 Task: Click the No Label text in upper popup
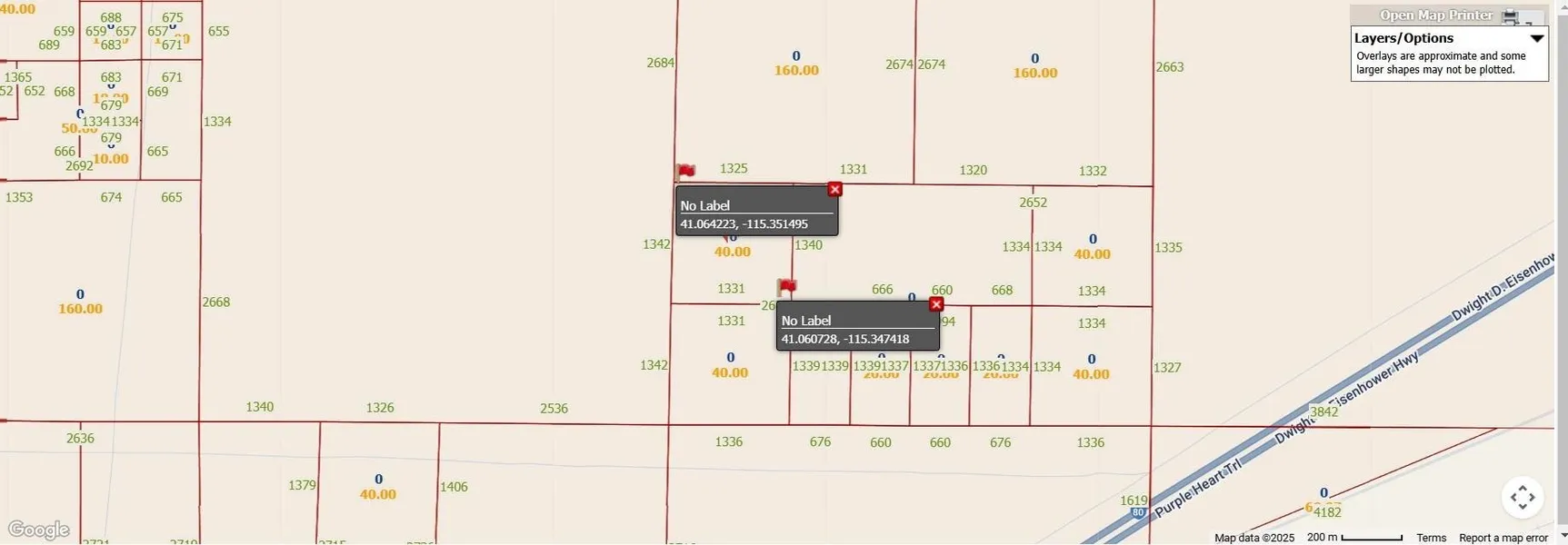(705, 205)
